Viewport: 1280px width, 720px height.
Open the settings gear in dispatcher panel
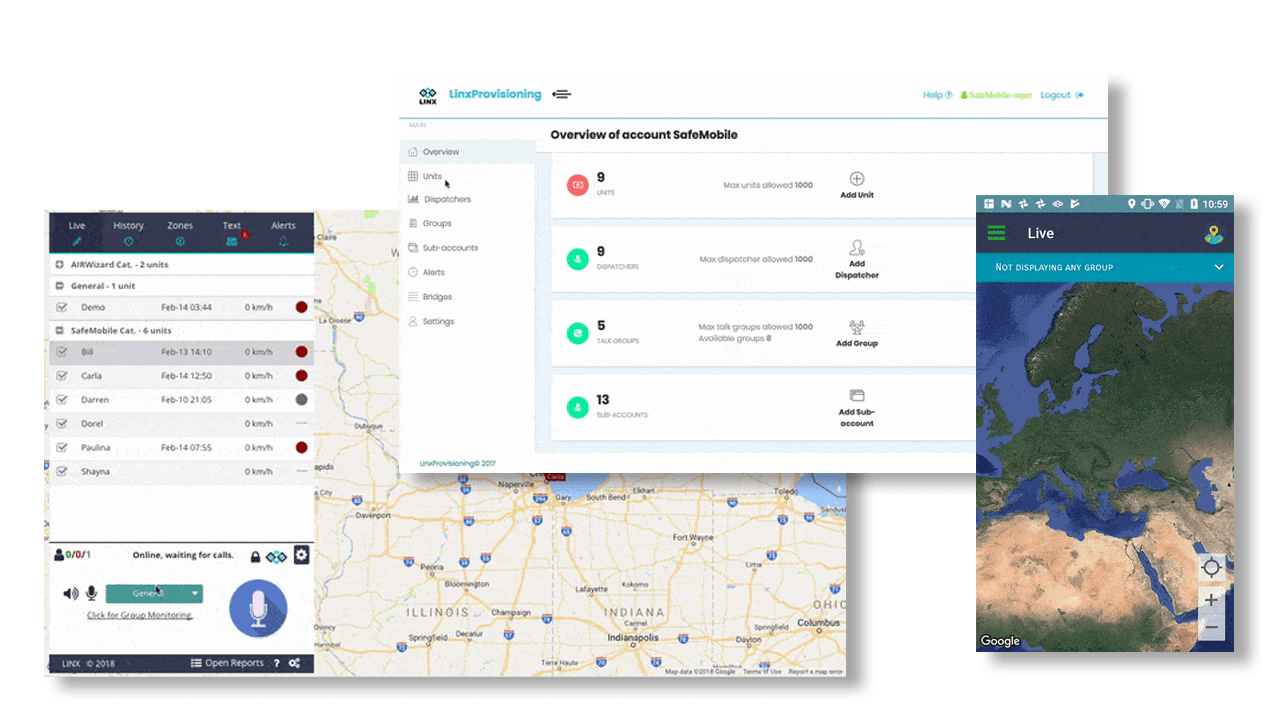coord(301,556)
